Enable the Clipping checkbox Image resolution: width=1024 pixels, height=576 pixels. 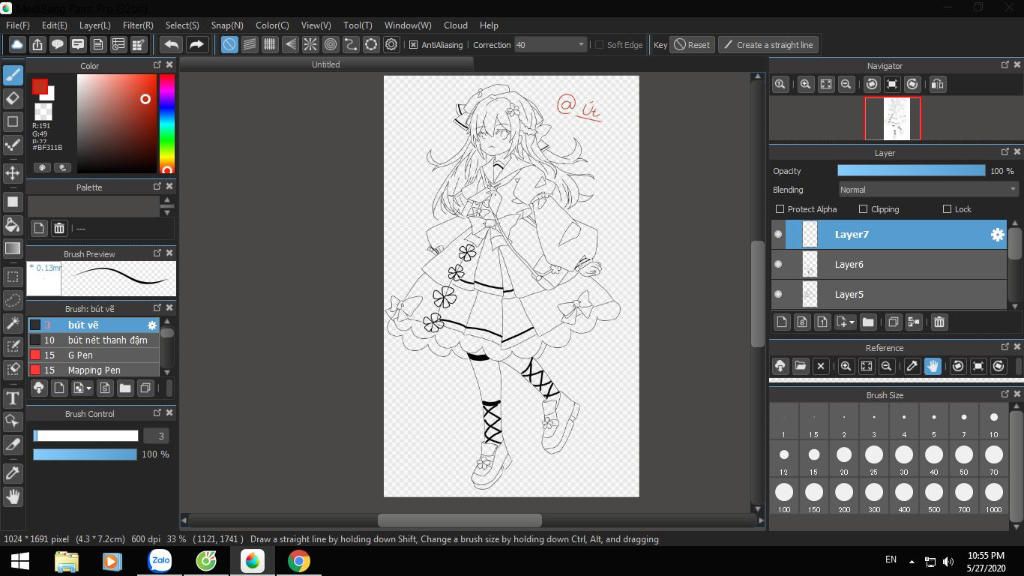(x=863, y=209)
